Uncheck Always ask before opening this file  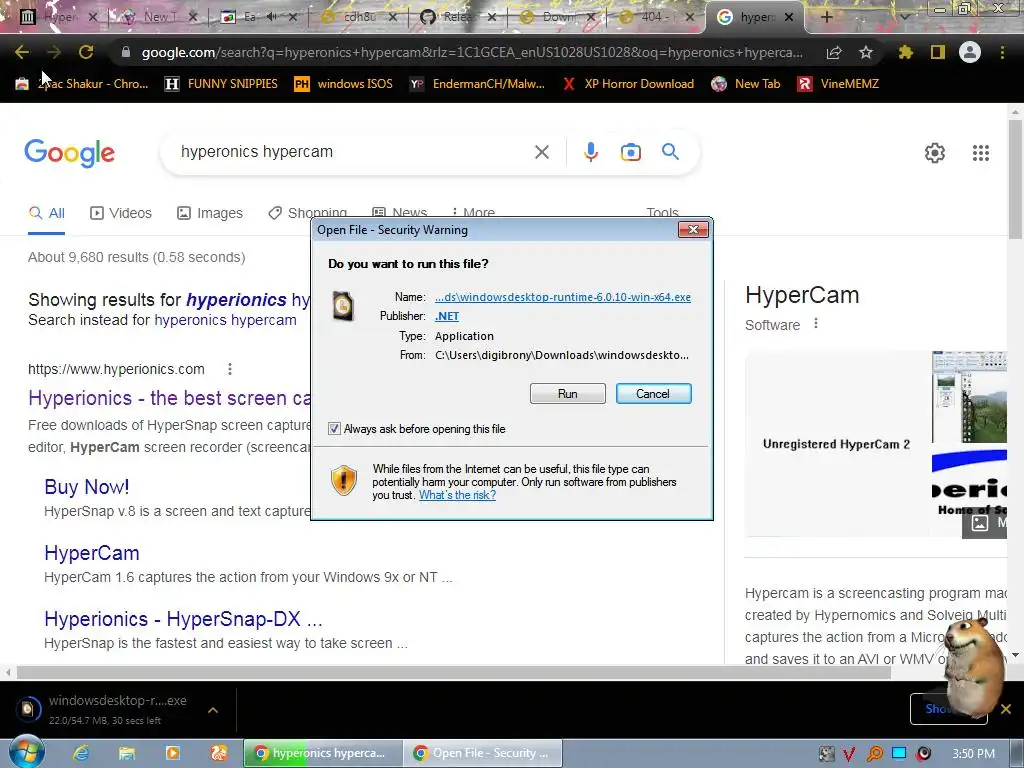click(334, 428)
